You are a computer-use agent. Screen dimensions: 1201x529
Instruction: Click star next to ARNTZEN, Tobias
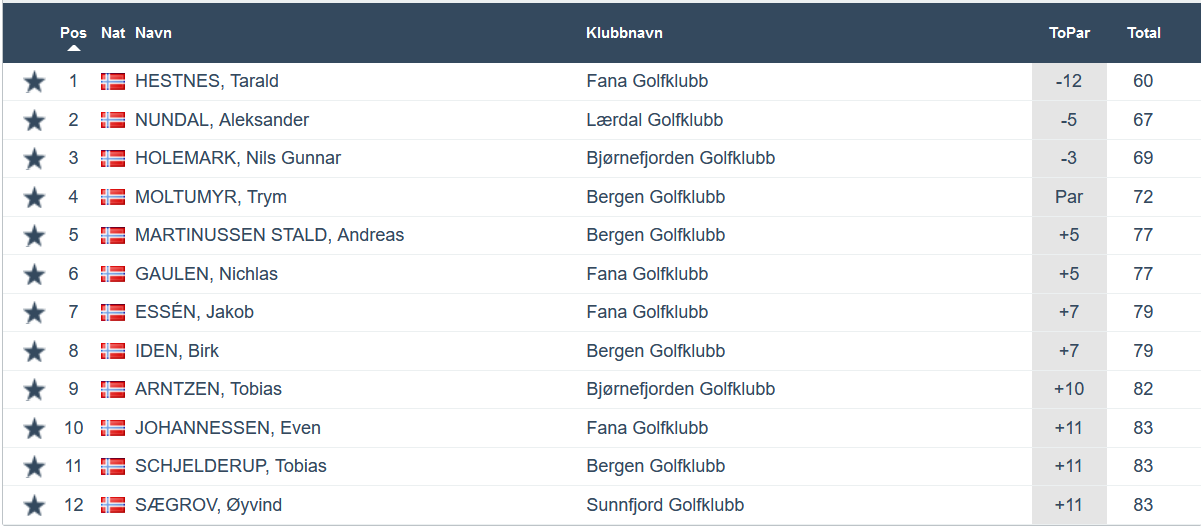(x=35, y=390)
